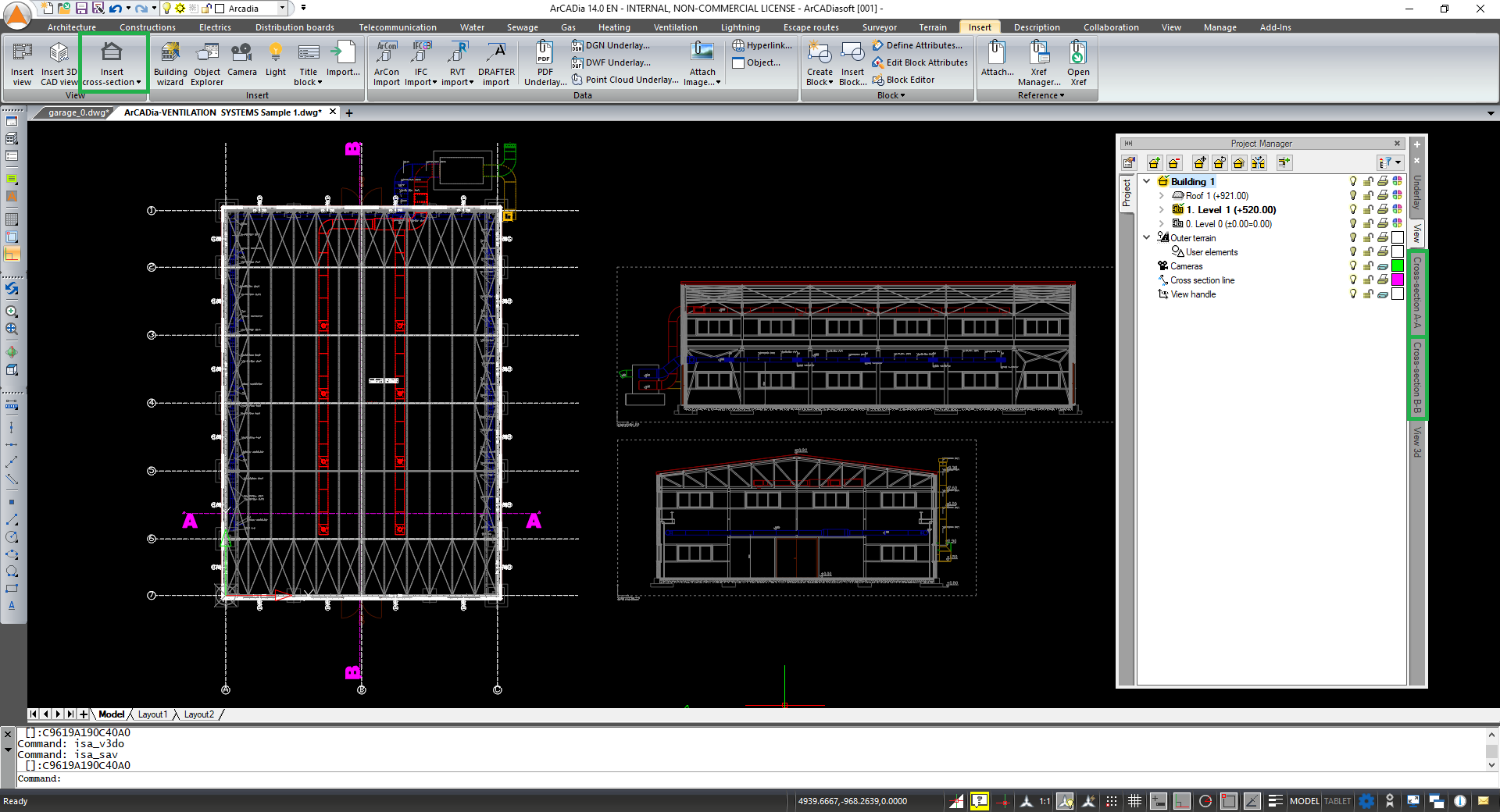The image size is (1500, 812).
Task: Toggle lock for Outer terrain
Action: pyautogui.click(x=1368, y=237)
